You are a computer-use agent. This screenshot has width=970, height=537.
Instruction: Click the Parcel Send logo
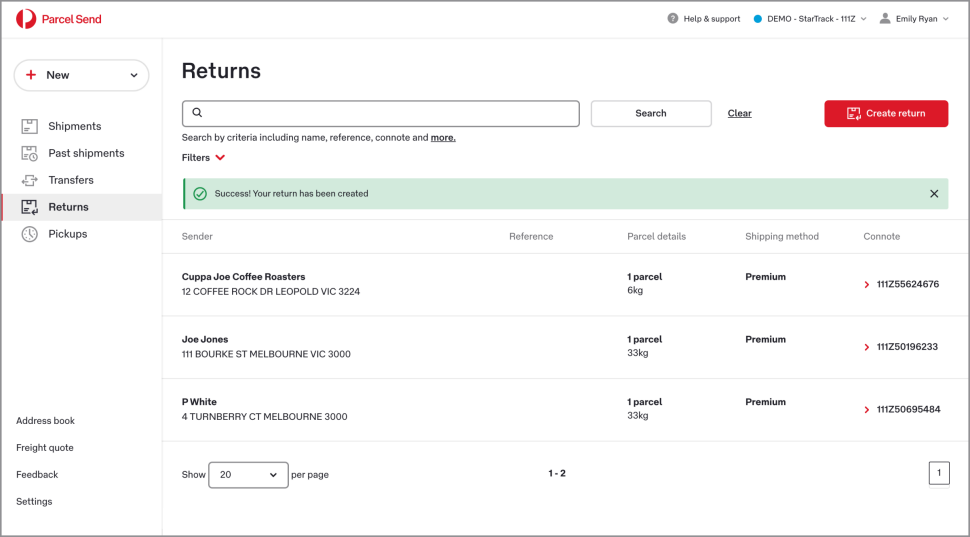coord(59,19)
